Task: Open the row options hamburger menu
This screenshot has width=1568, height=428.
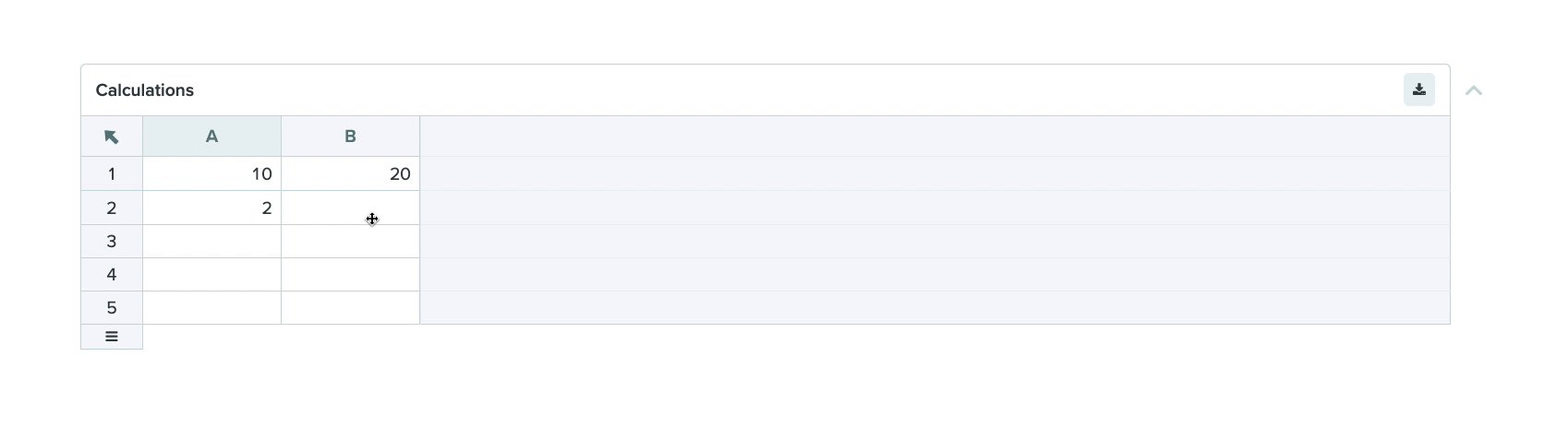Action: 112,337
